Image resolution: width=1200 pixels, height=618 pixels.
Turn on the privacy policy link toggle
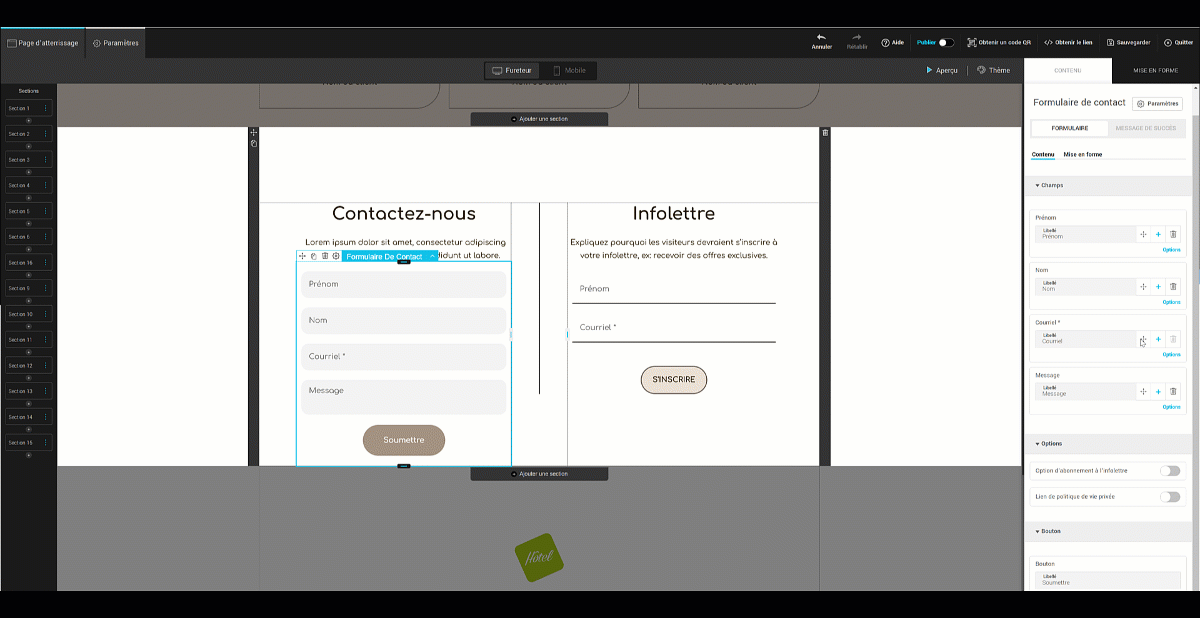point(1169,496)
